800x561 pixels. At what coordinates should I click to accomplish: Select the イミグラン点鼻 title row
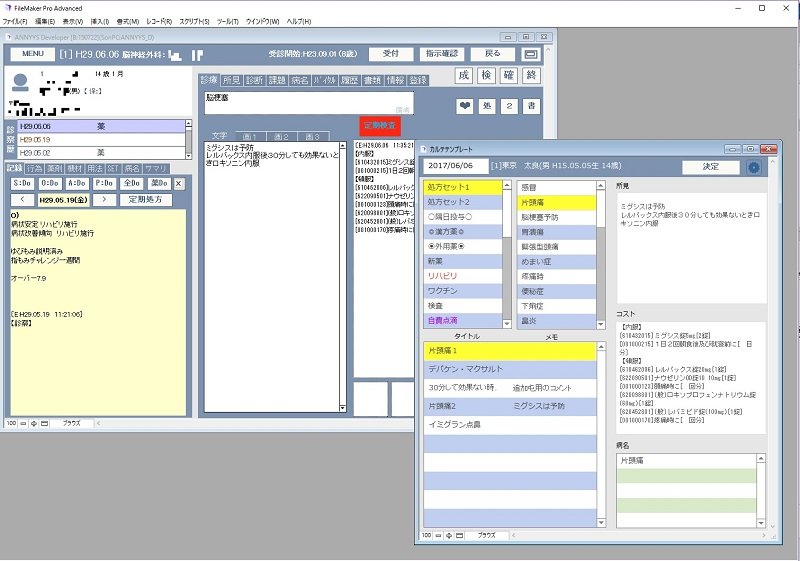tap(510, 424)
